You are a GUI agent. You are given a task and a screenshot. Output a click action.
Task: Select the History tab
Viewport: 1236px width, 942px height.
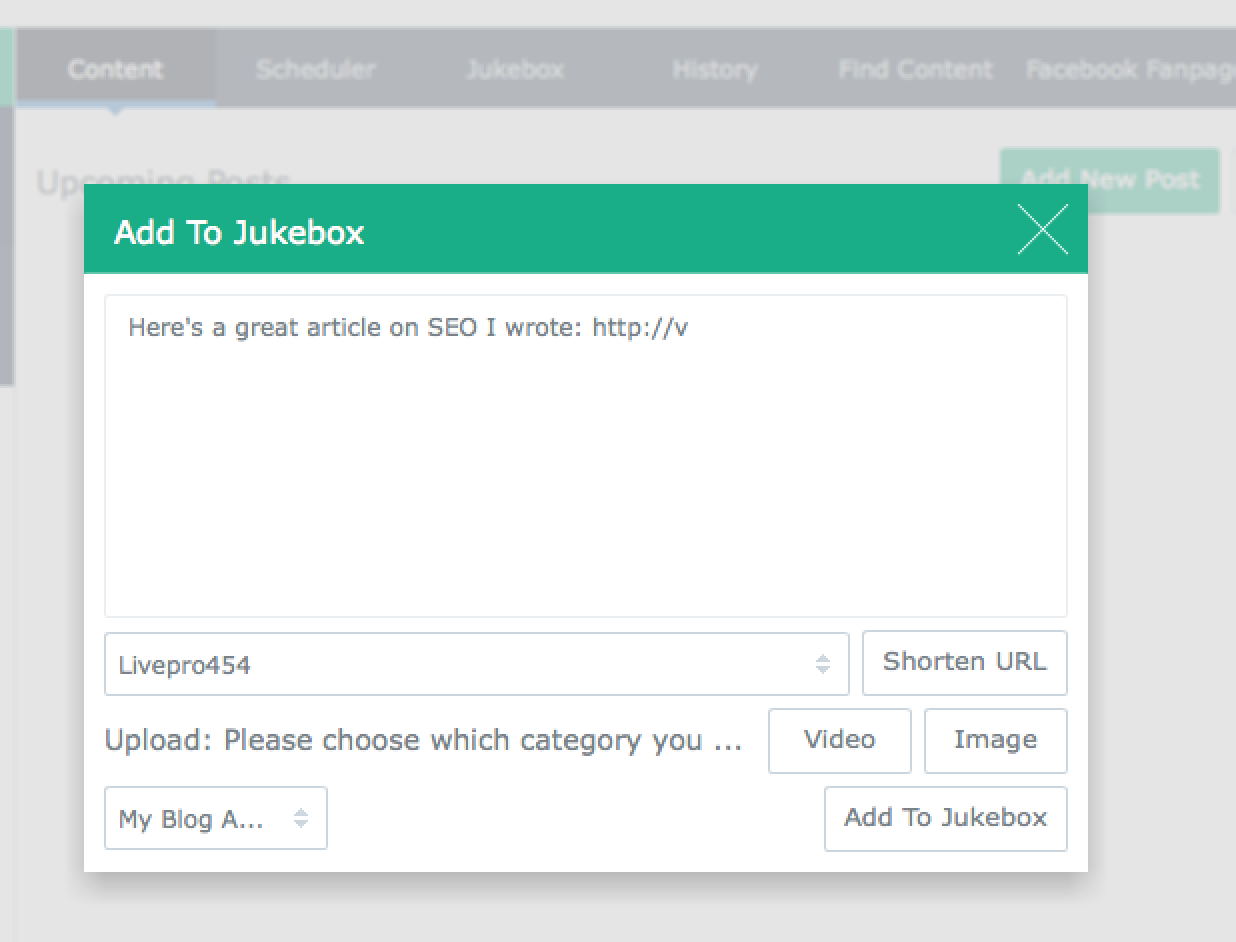point(714,70)
